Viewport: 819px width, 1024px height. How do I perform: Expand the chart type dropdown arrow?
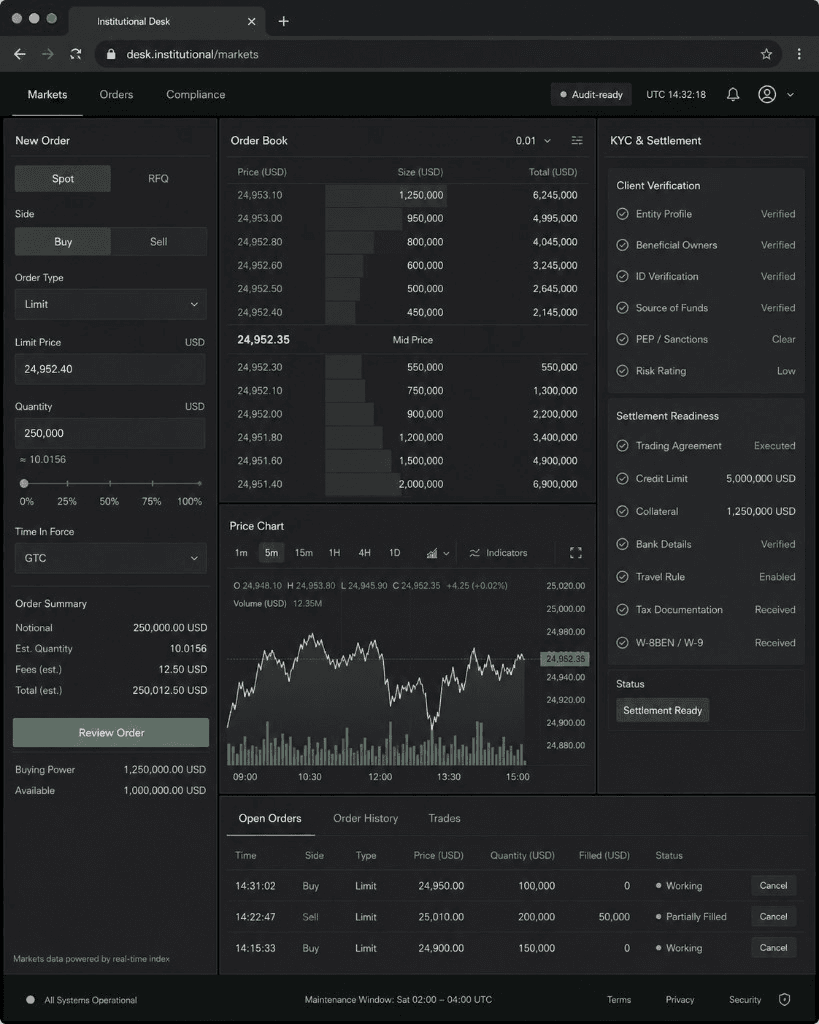(446, 553)
